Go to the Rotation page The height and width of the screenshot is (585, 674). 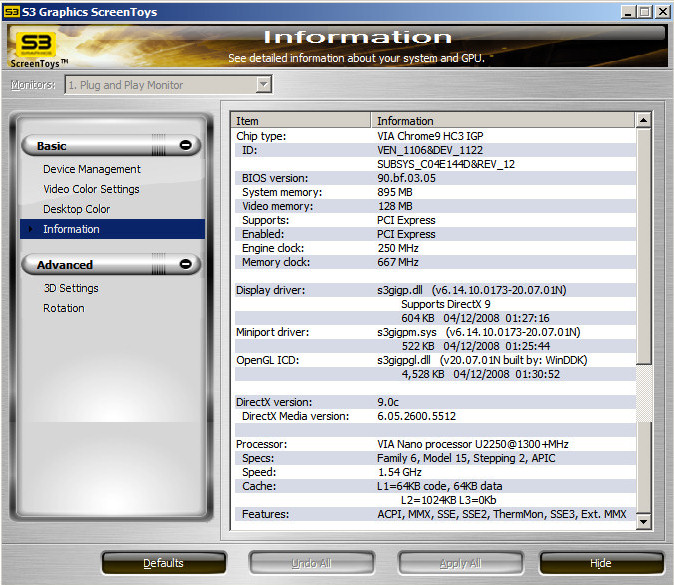tap(64, 308)
